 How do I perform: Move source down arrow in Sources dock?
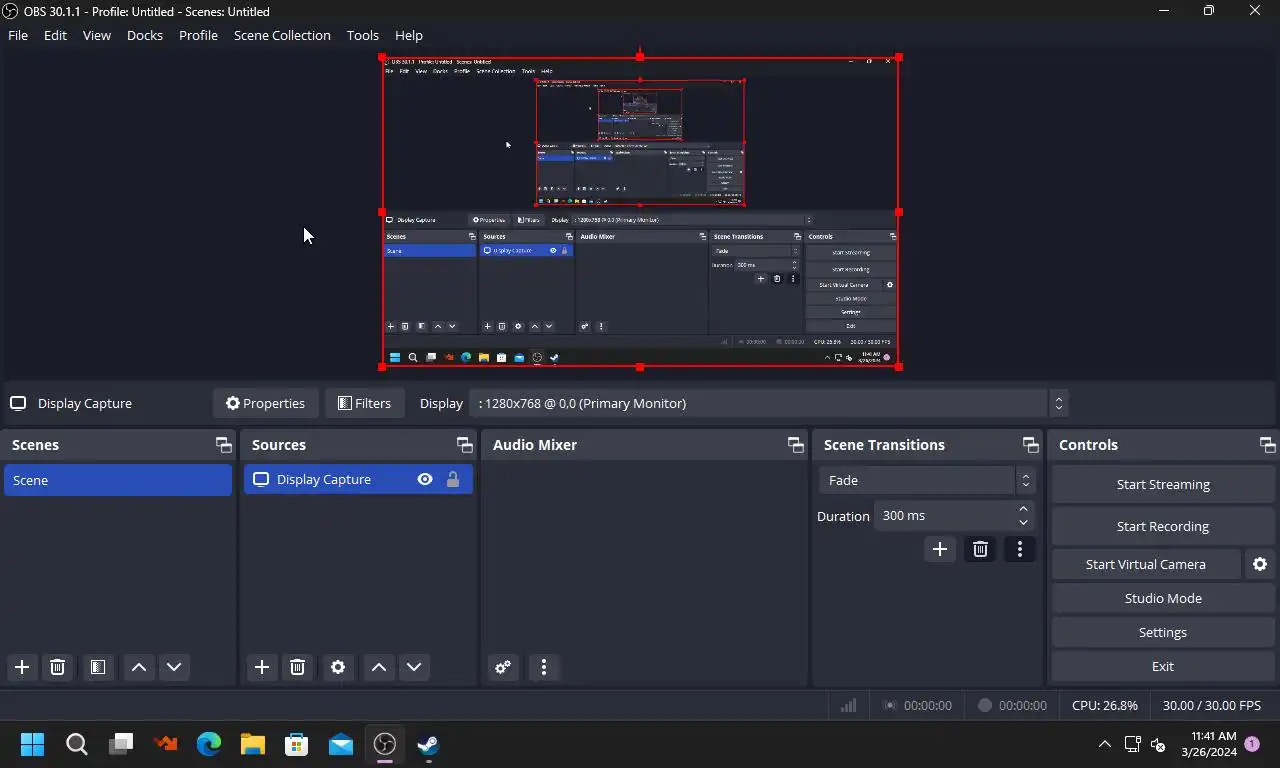(414, 667)
